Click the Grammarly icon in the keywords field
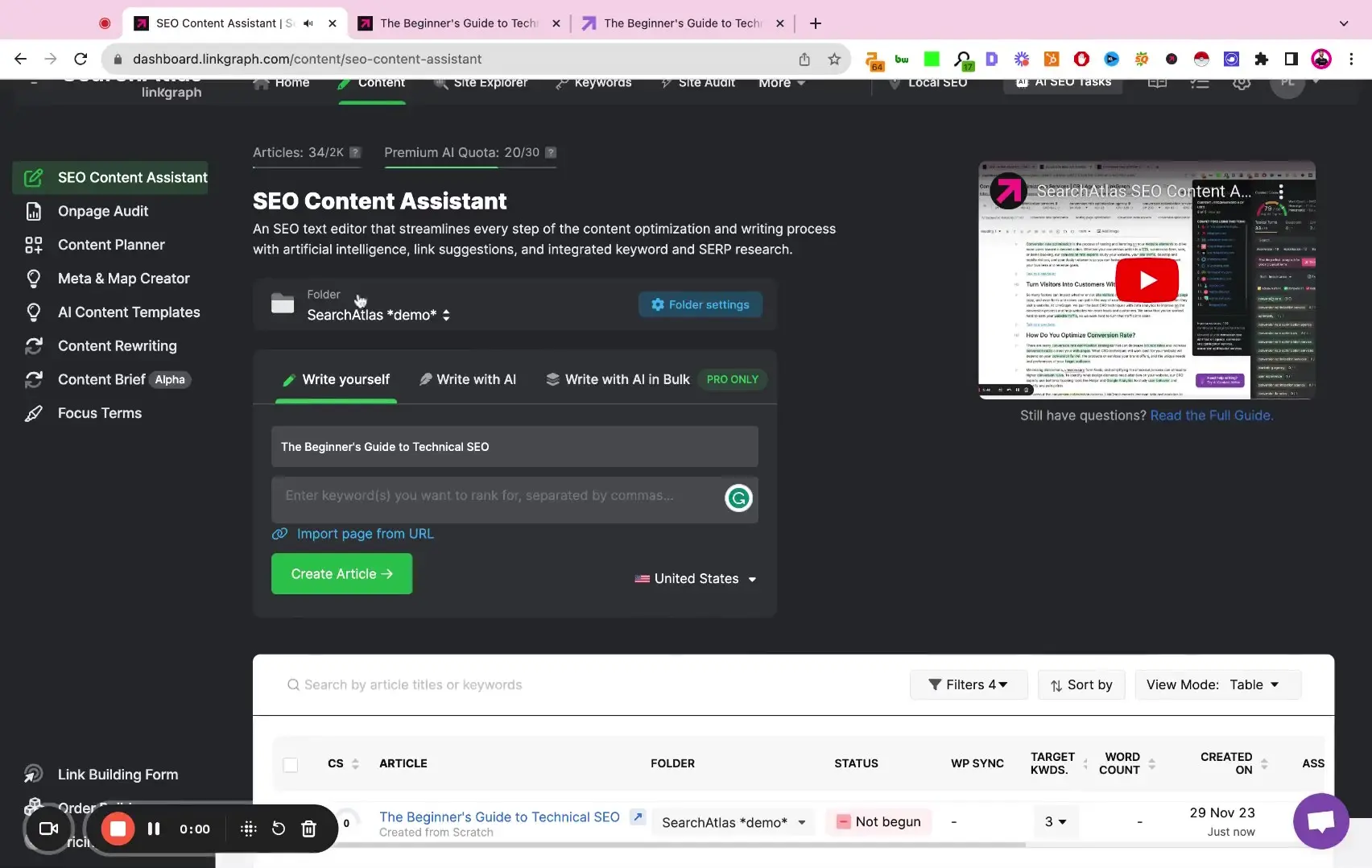 (738, 498)
